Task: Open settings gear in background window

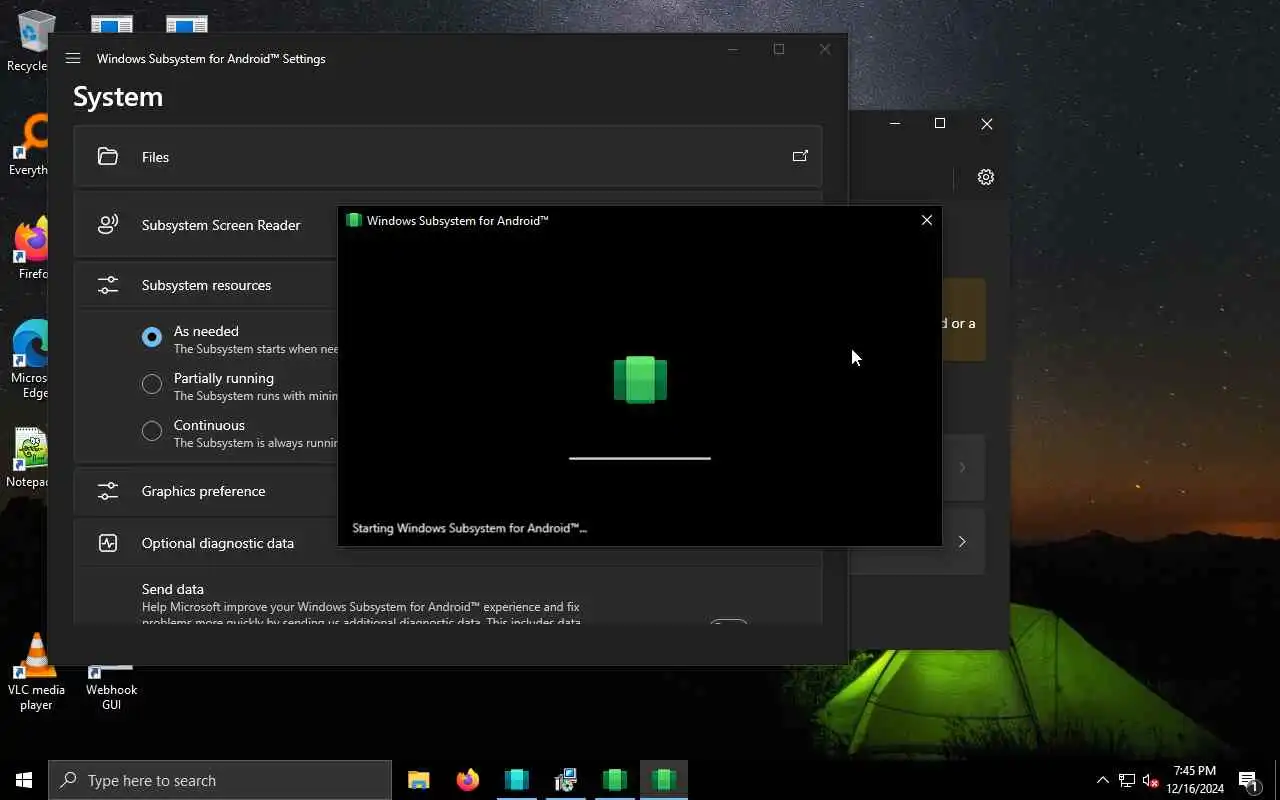Action: click(986, 177)
